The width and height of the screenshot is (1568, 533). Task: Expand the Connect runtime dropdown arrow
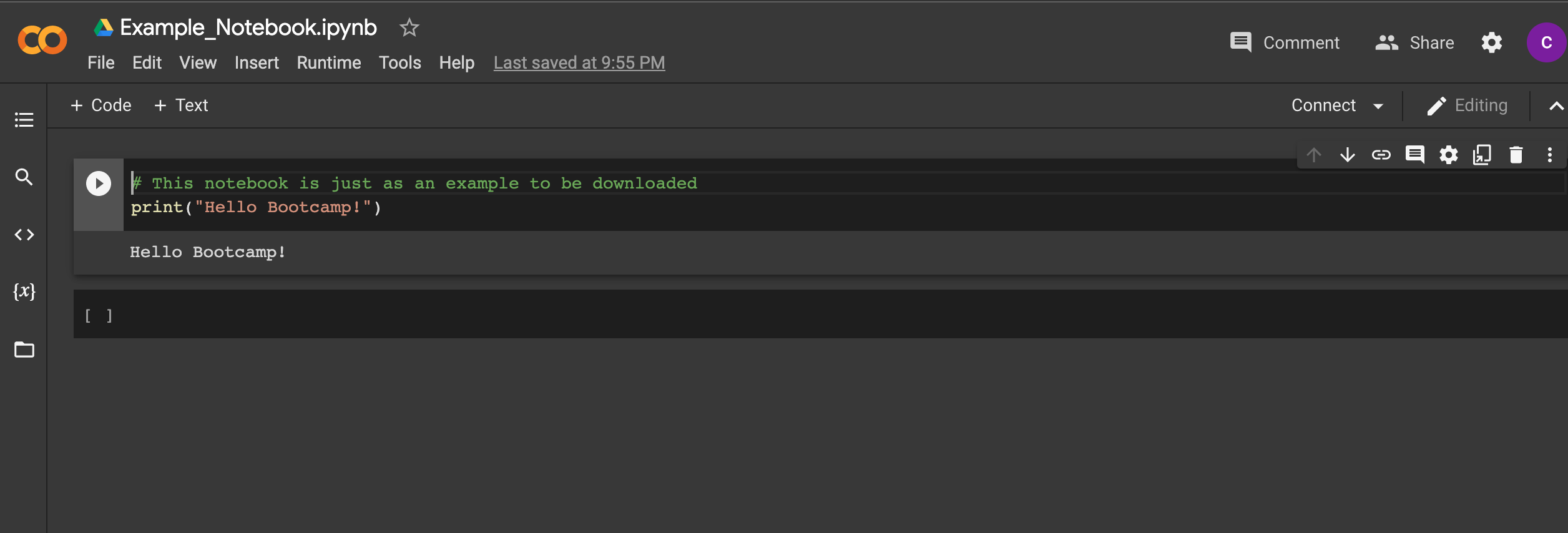pyautogui.click(x=1378, y=106)
